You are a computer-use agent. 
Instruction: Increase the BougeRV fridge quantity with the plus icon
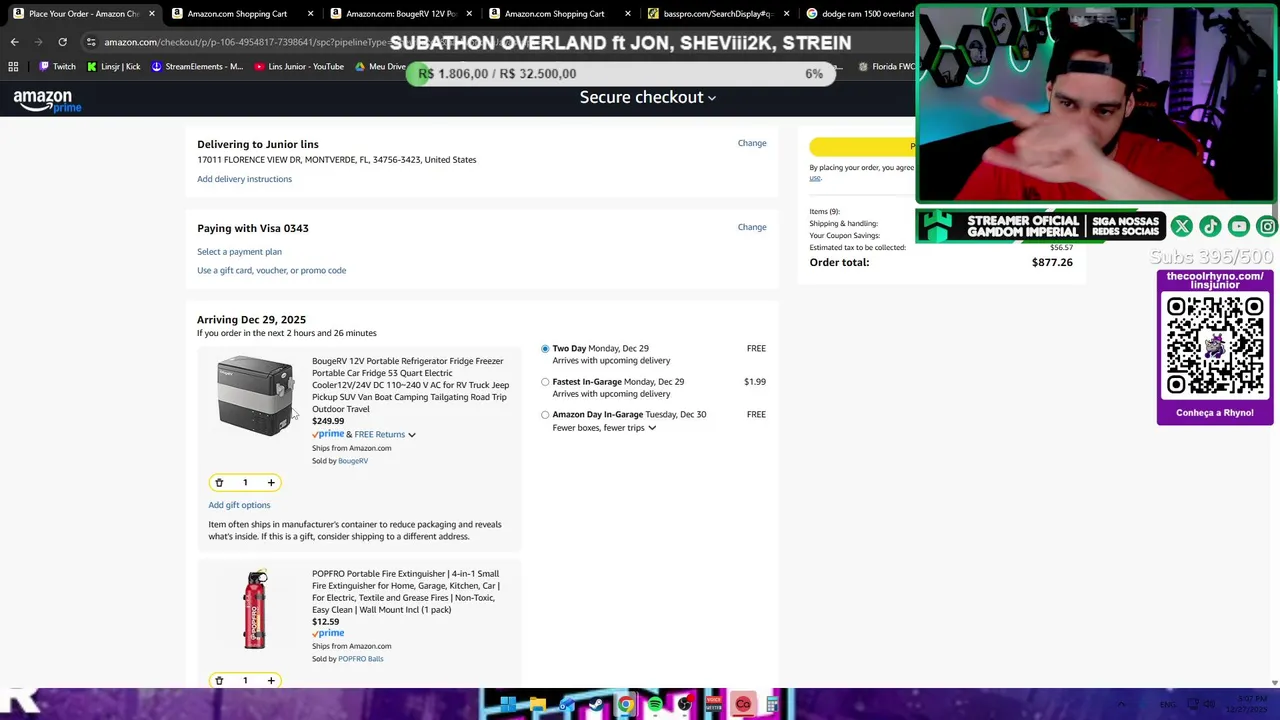click(x=270, y=483)
